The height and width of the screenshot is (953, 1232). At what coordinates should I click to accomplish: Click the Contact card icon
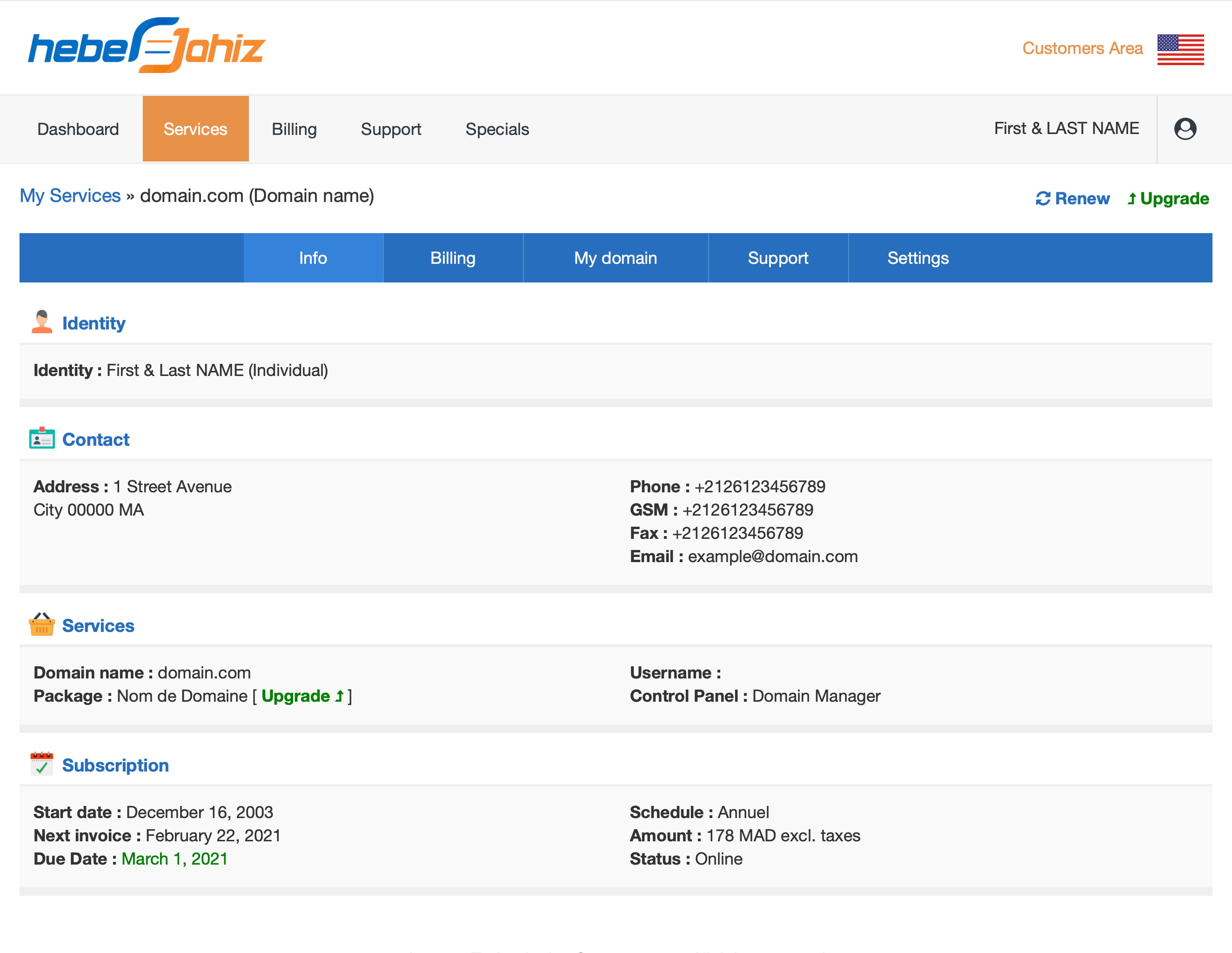point(42,438)
